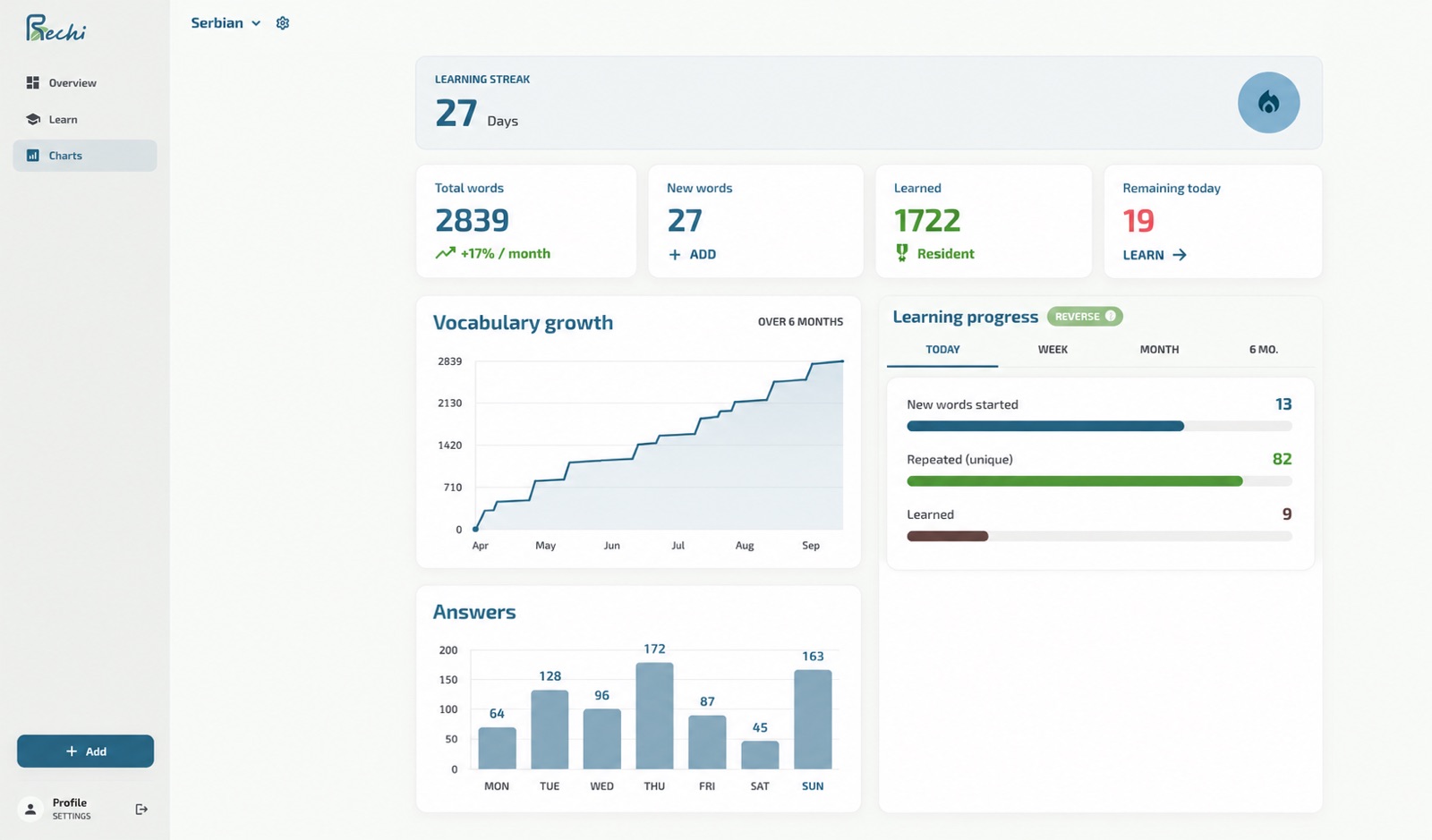The height and width of the screenshot is (840, 1432).
Task: Click the New words started count 13
Action: pyautogui.click(x=1283, y=404)
